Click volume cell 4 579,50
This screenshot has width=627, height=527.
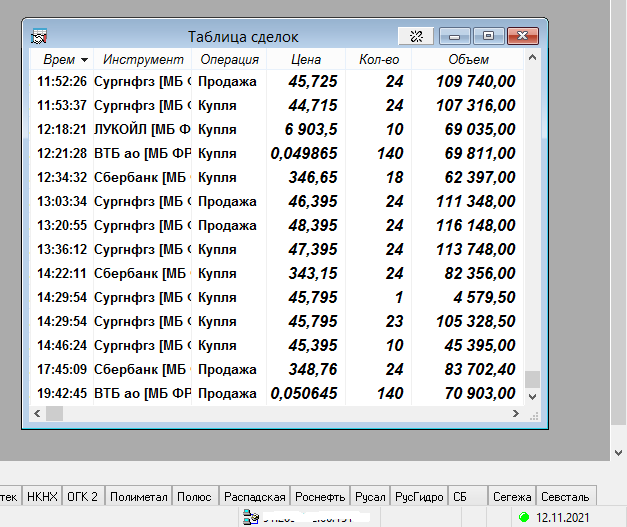tap(484, 297)
